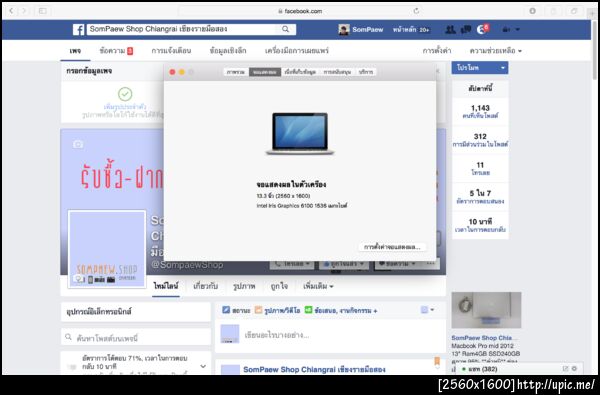Expand the 'เพิ่มเติม' more dropdown
The image size is (600, 395).
click(318, 286)
